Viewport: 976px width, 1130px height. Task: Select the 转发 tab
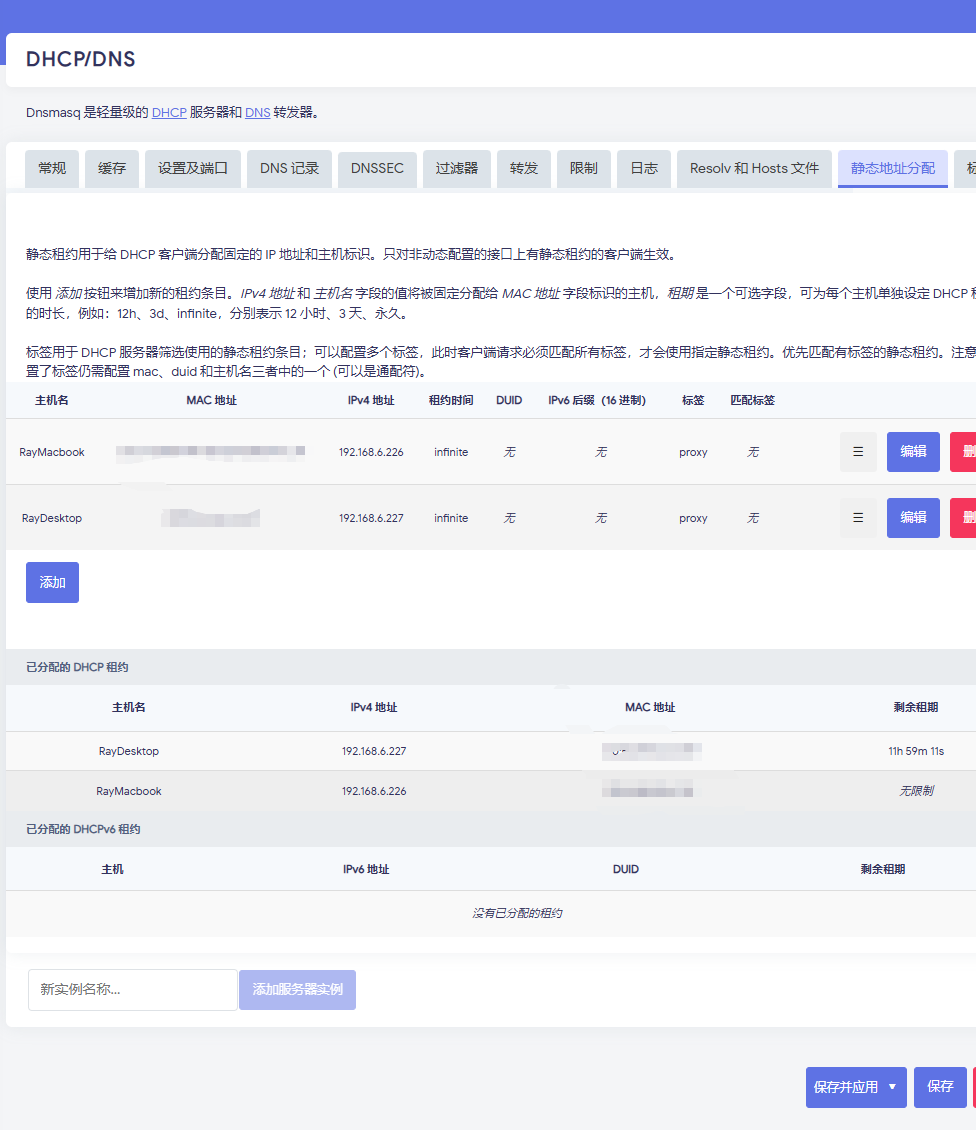524,169
